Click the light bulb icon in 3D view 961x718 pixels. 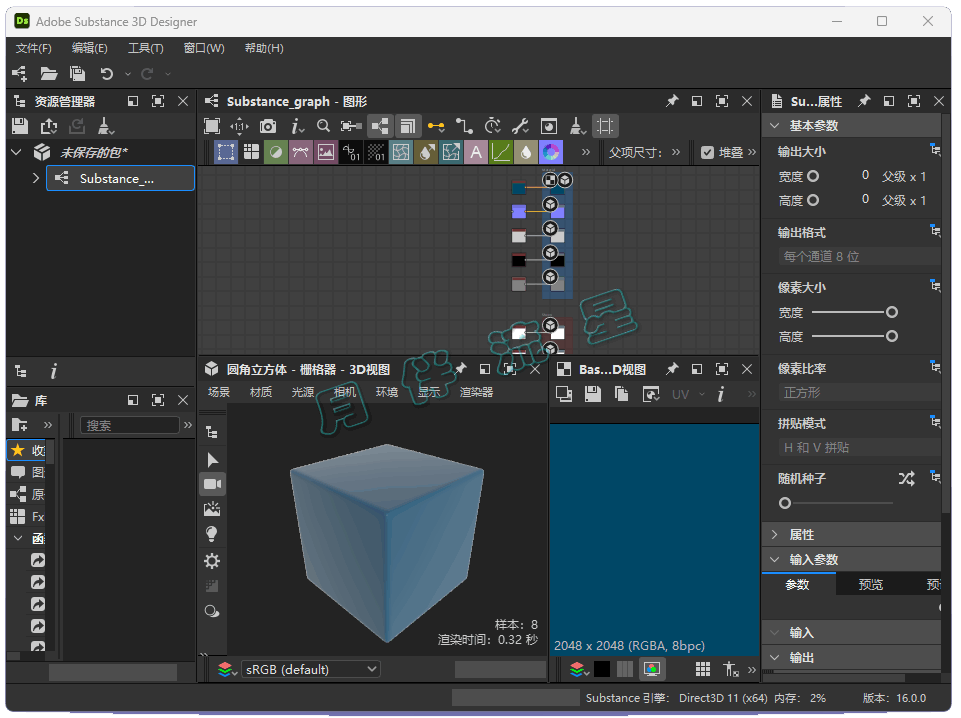tap(212, 535)
